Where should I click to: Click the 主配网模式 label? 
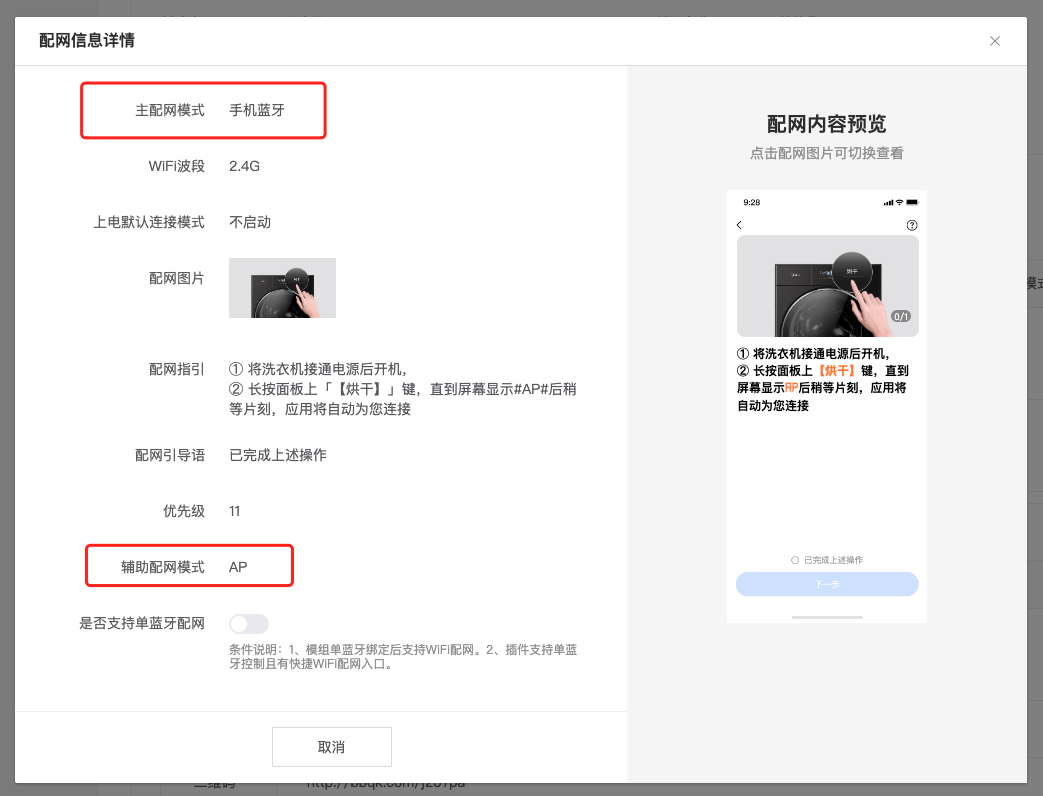tap(170, 110)
